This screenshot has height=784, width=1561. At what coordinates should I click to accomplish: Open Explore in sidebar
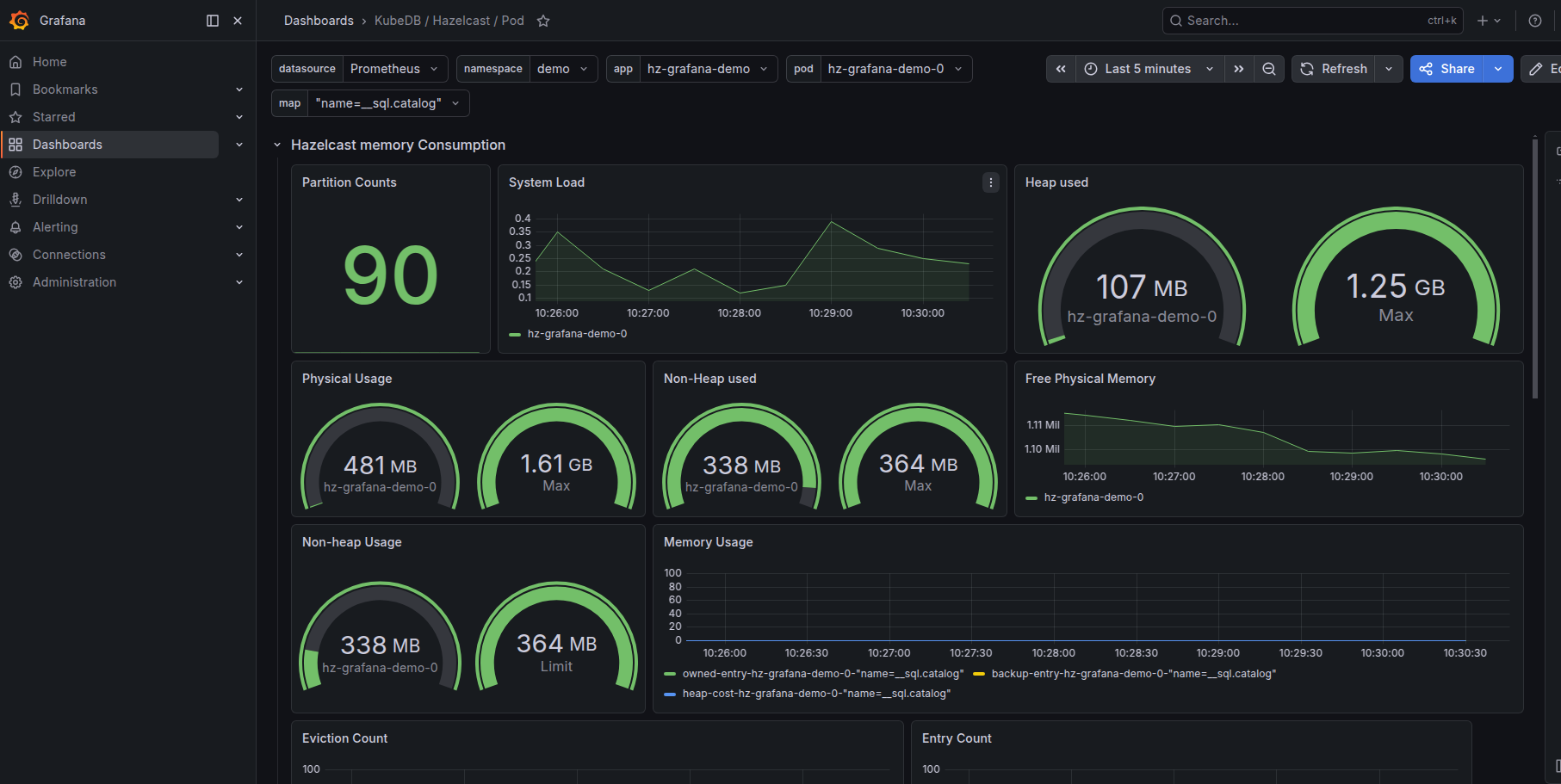(x=54, y=172)
